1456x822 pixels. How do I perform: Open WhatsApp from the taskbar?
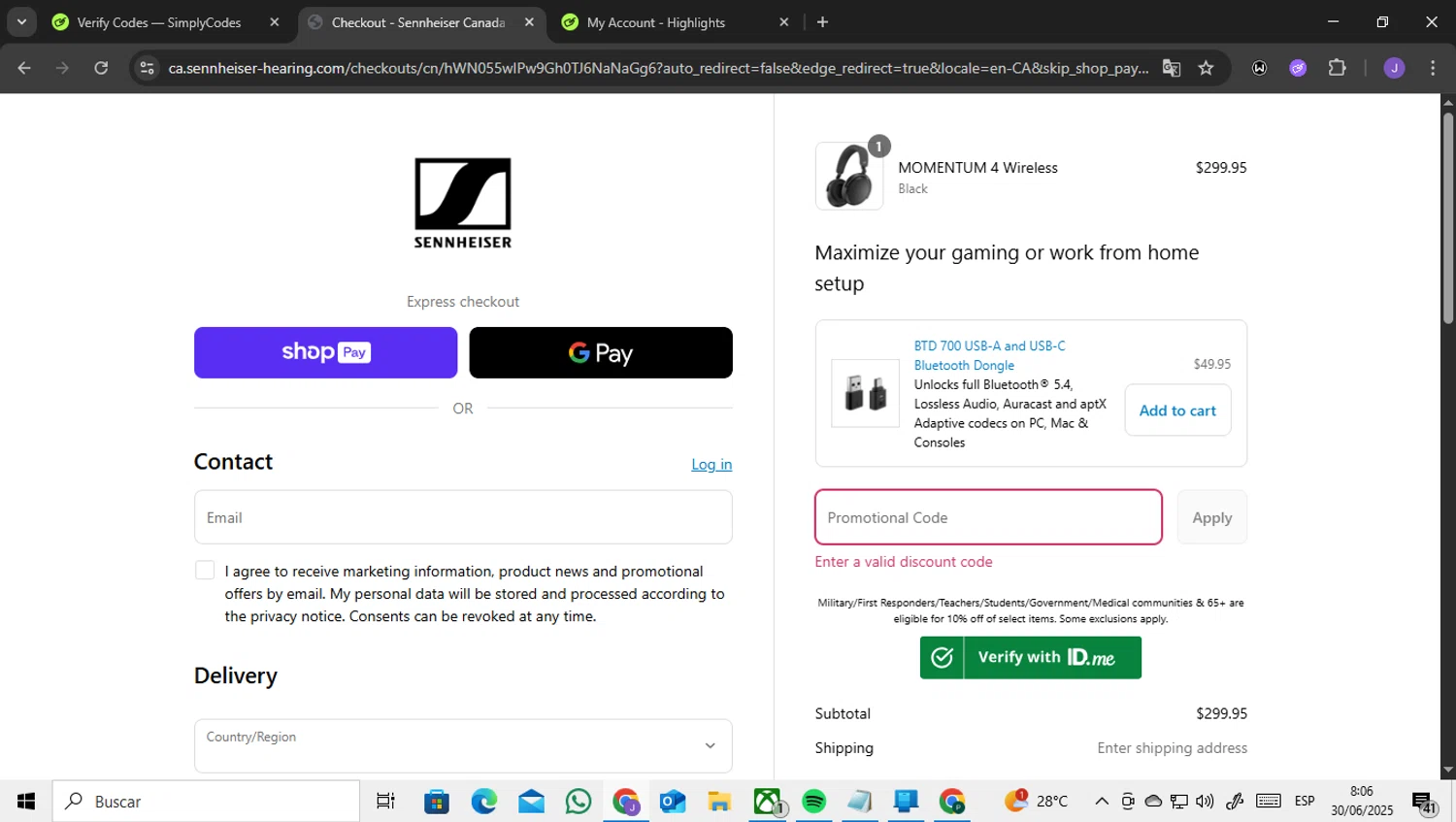(579, 802)
